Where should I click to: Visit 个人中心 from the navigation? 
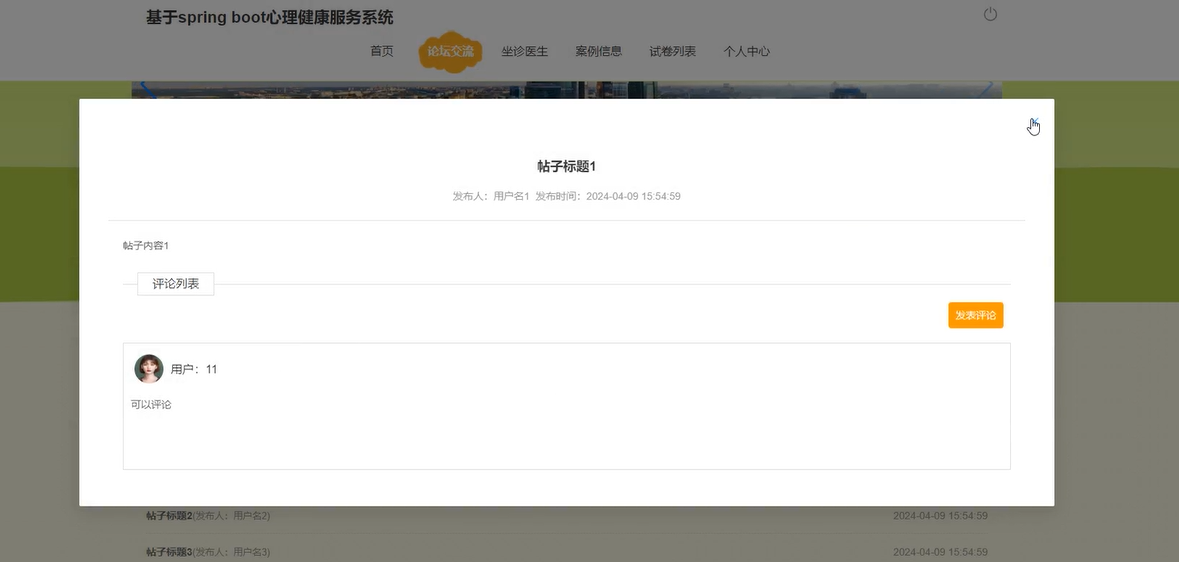click(x=747, y=51)
